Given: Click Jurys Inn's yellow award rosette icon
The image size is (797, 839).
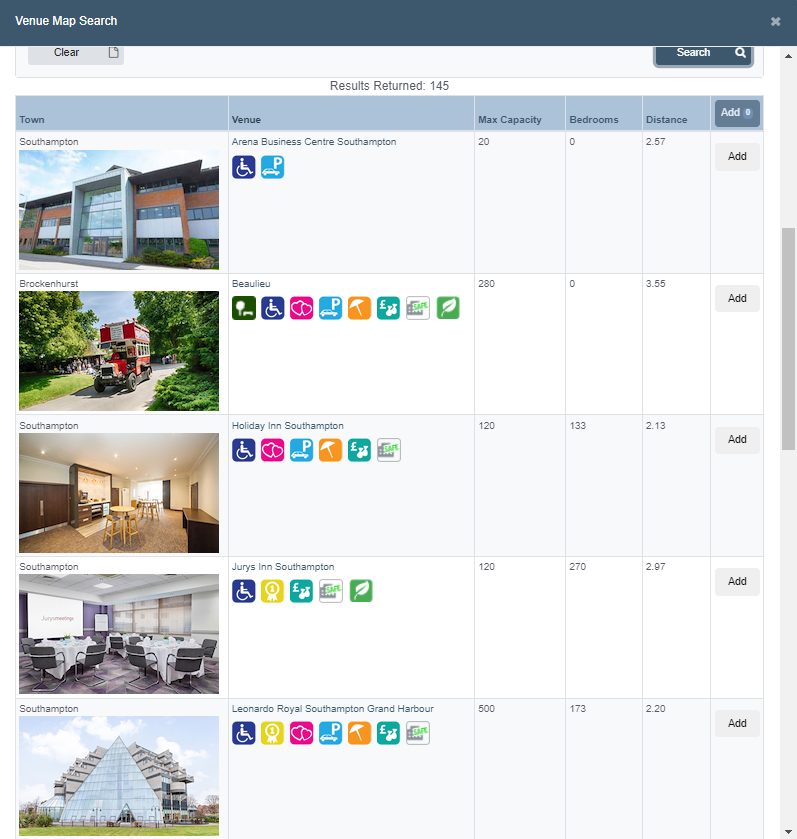Looking at the screenshot, I should (x=272, y=591).
